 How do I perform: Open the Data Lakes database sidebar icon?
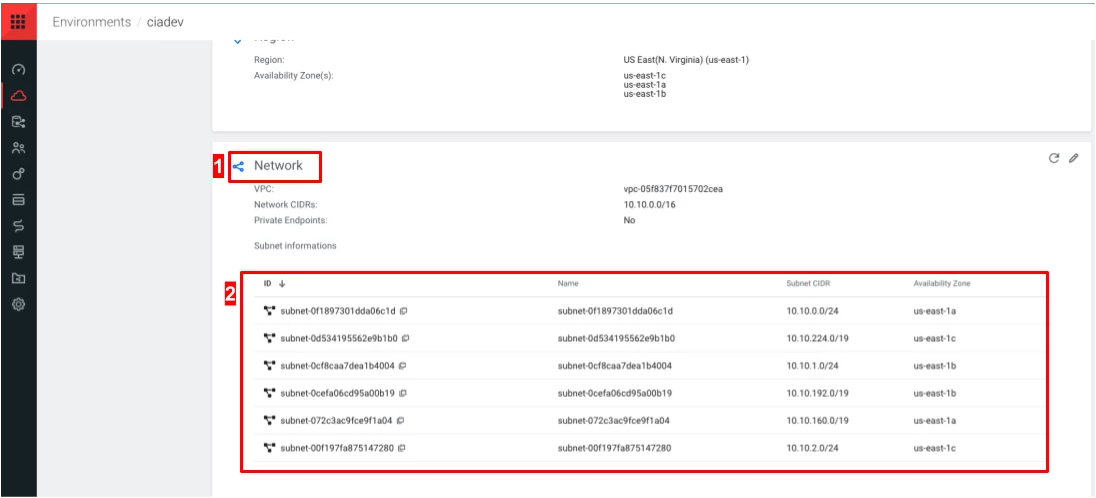pyautogui.click(x=19, y=122)
